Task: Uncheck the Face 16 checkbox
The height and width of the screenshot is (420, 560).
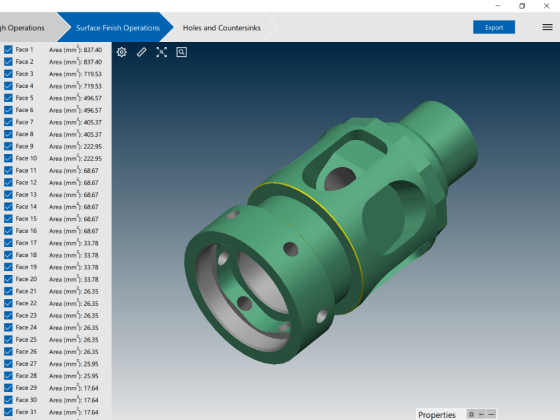Action: (x=8, y=231)
